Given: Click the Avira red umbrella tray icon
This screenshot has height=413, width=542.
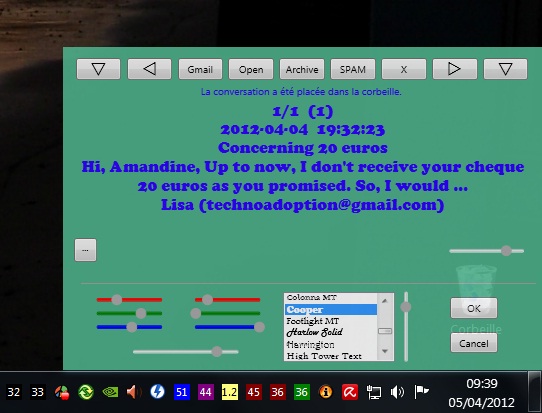Looking at the screenshot, I should pyautogui.click(x=349, y=392).
